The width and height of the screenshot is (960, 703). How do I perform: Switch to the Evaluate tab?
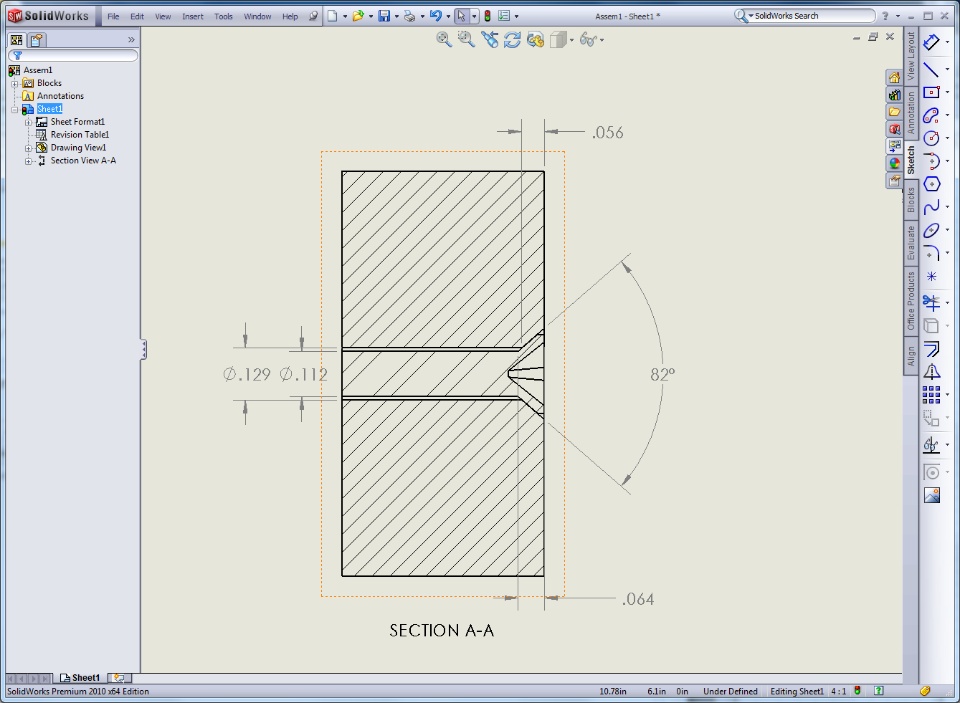point(911,242)
